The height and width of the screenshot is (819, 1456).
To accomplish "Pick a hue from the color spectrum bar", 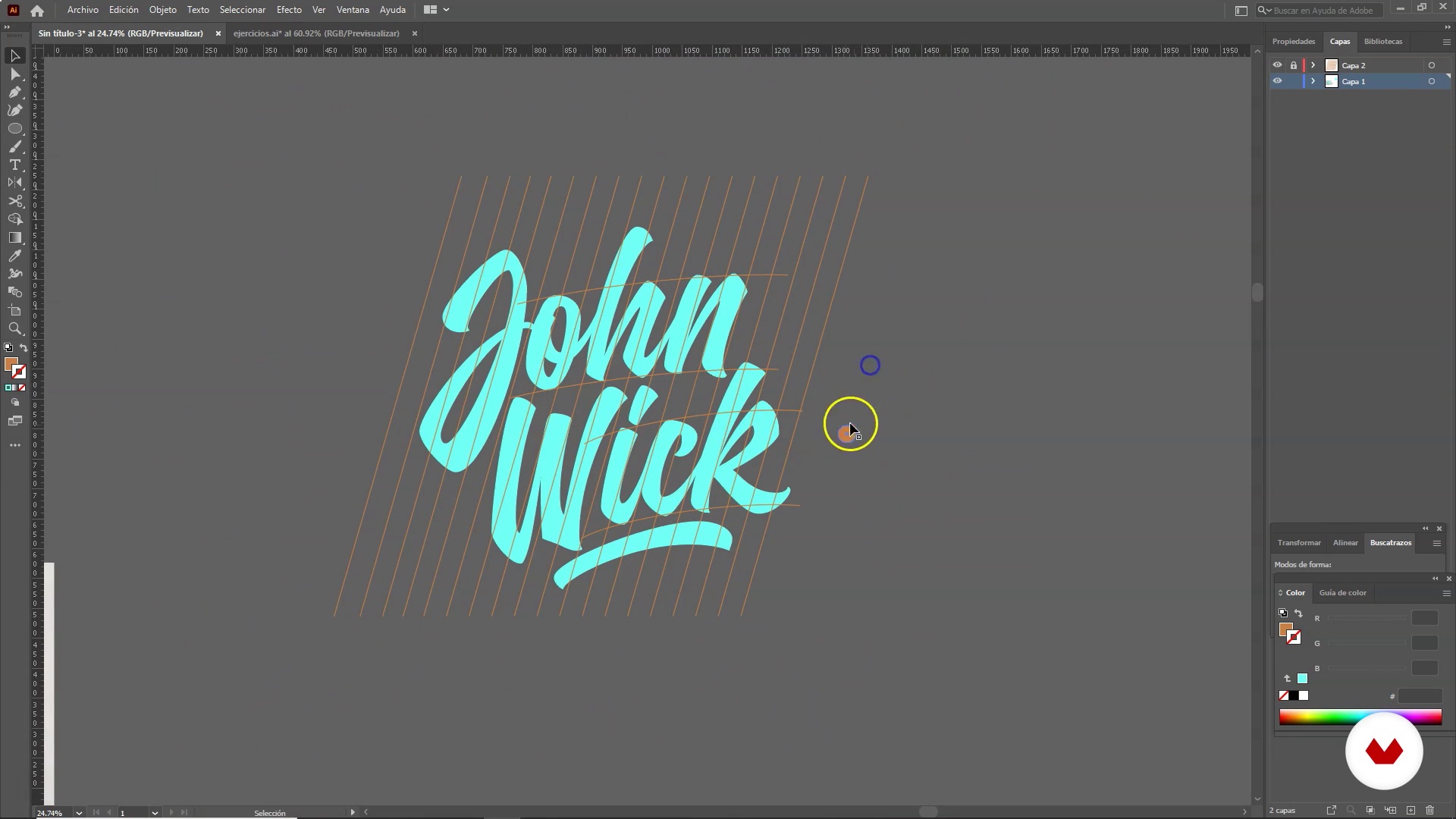I will click(x=1360, y=717).
